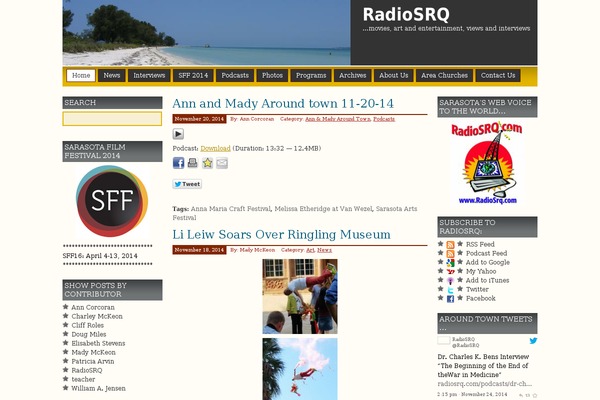Show posts by RadioSRQ contributor
Viewport: 600px width, 400px height.
(87, 371)
